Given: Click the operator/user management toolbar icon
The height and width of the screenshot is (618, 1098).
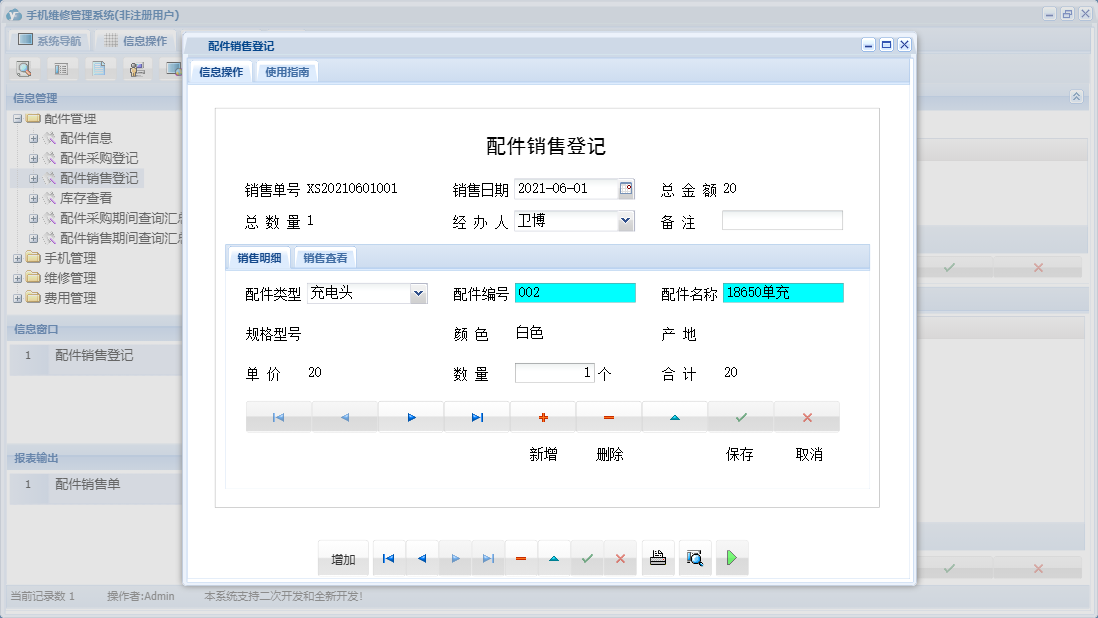Looking at the screenshot, I should click(137, 69).
